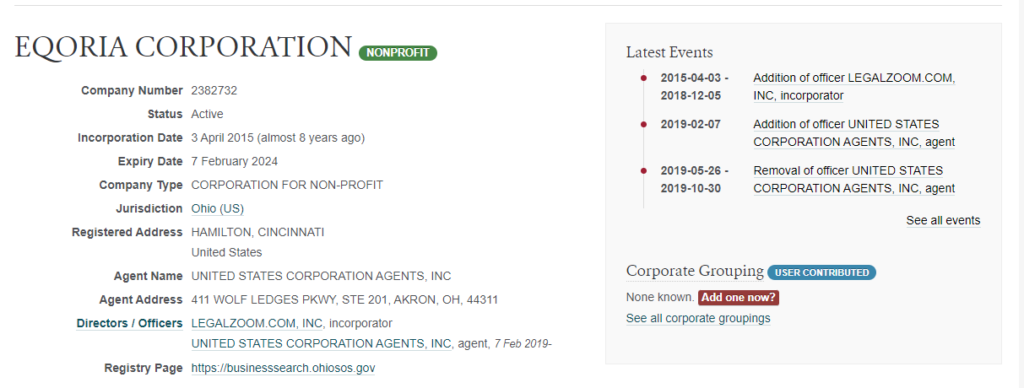Click the Add one now? button
This screenshot has width=1024, height=388.
pyautogui.click(x=739, y=297)
